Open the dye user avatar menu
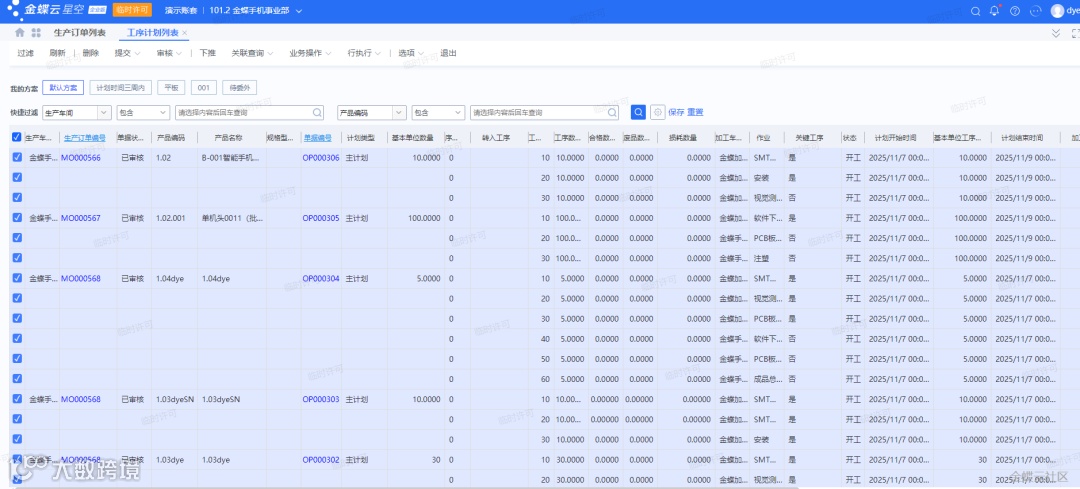This screenshot has height=489, width=1080. pyautogui.click(x=1064, y=11)
